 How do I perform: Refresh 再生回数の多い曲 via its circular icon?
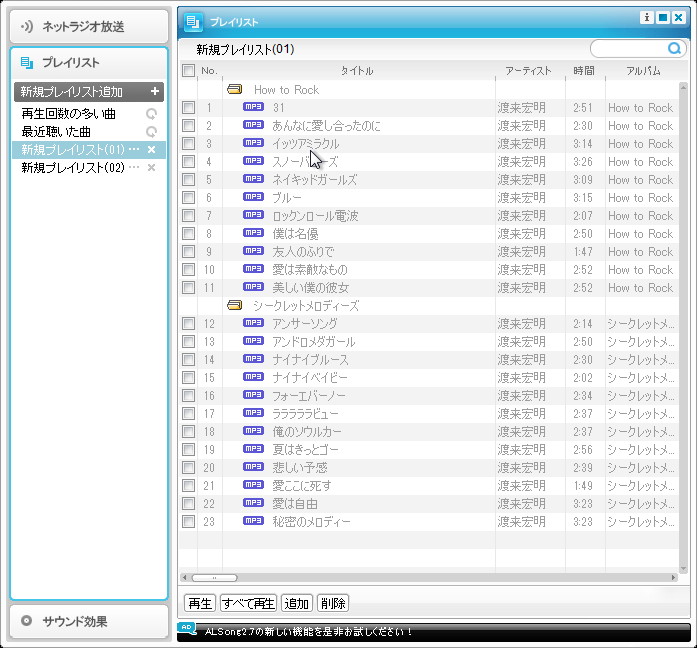point(152,114)
